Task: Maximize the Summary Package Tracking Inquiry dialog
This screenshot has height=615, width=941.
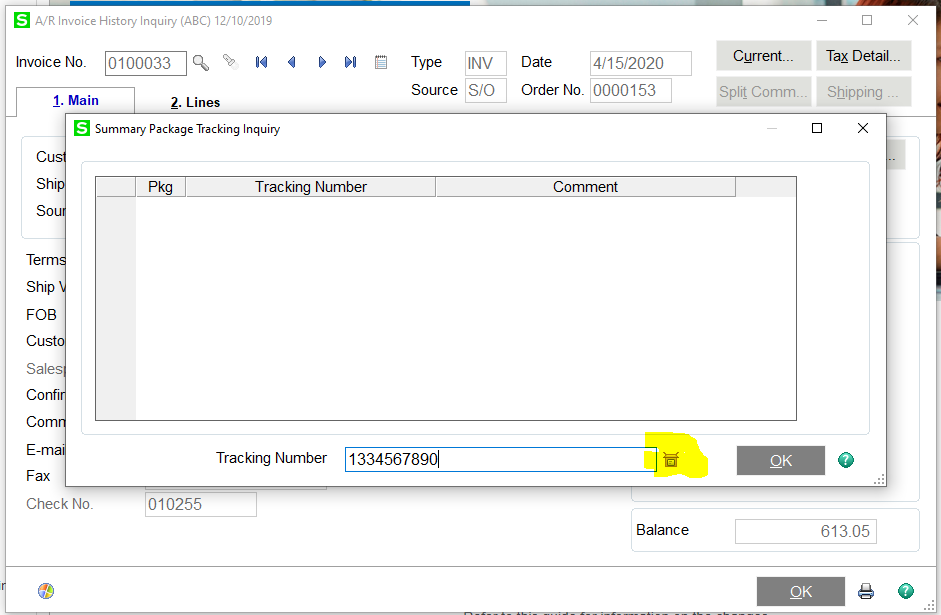Action: [x=817, y=128]
